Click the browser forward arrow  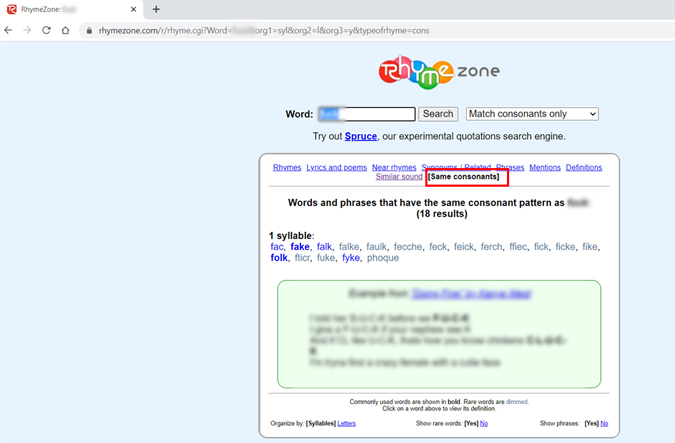27,30
